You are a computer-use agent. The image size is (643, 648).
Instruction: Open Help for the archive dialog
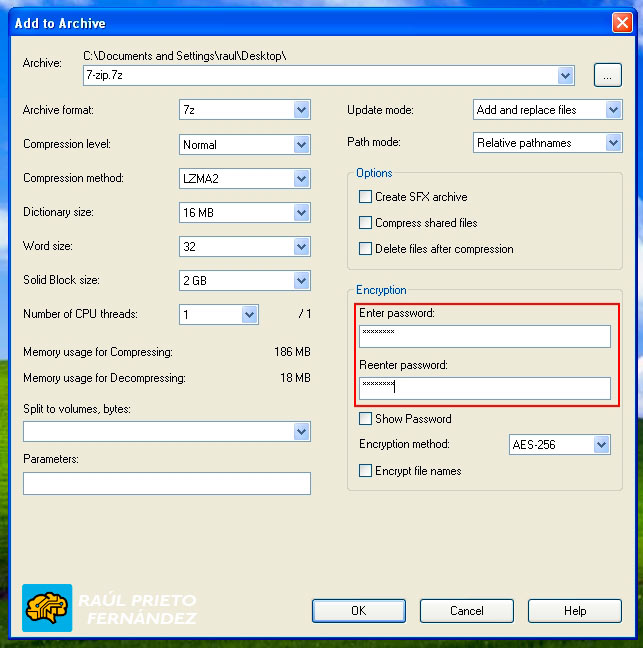pyautogui.click(x=574, y=611)
